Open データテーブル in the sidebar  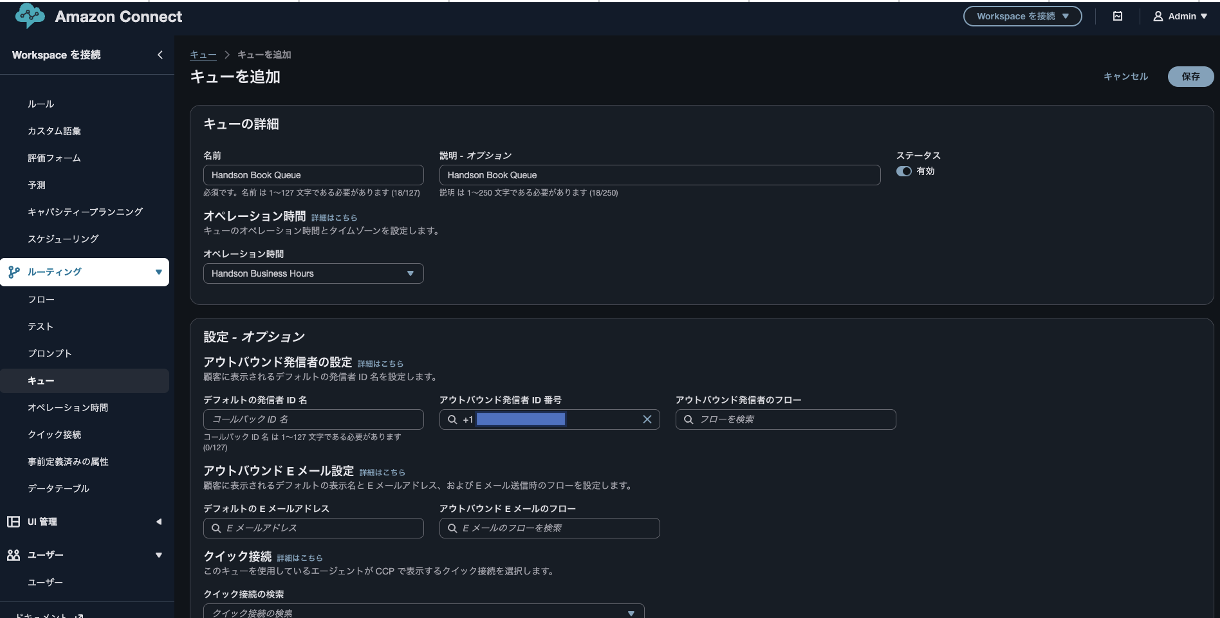pyautogui.click(x=59, y=489)
